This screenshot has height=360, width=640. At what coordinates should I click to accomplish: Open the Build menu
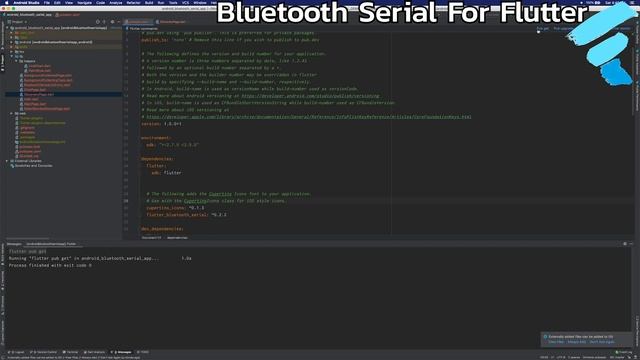point(149,2)
